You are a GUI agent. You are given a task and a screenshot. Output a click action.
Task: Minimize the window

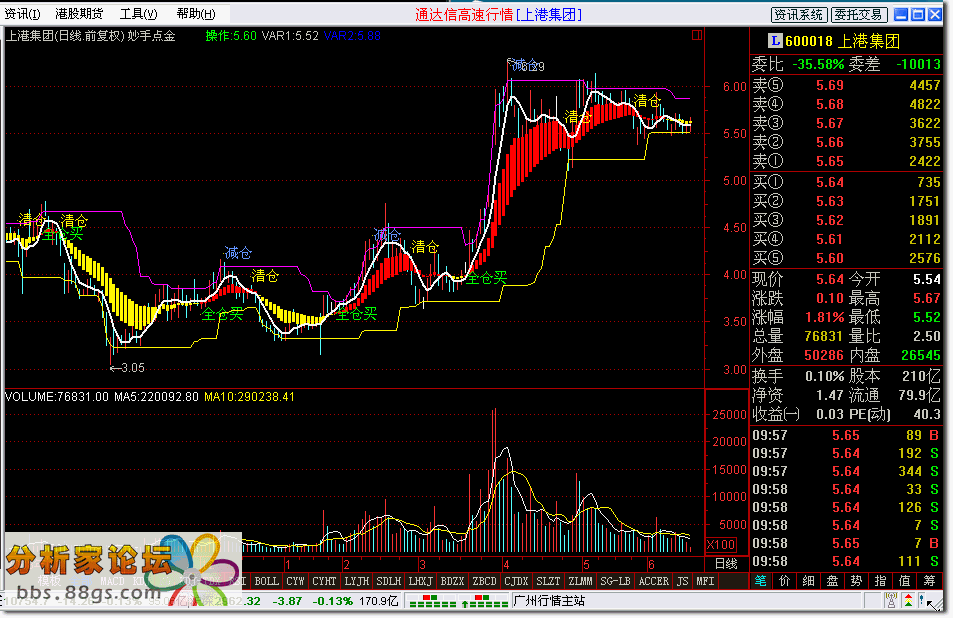pos(901,15)
